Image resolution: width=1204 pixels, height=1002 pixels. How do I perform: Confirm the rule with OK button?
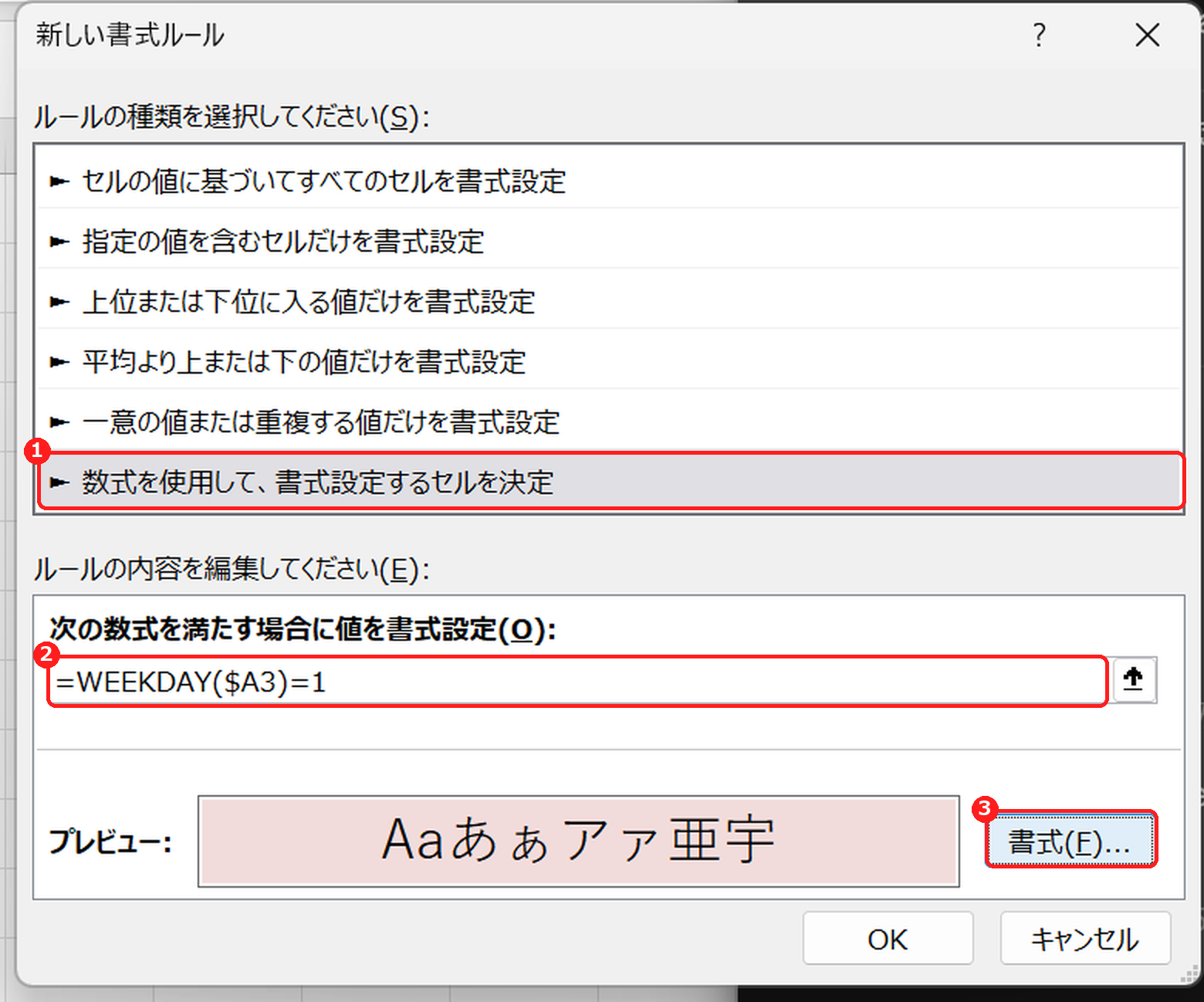888,939
